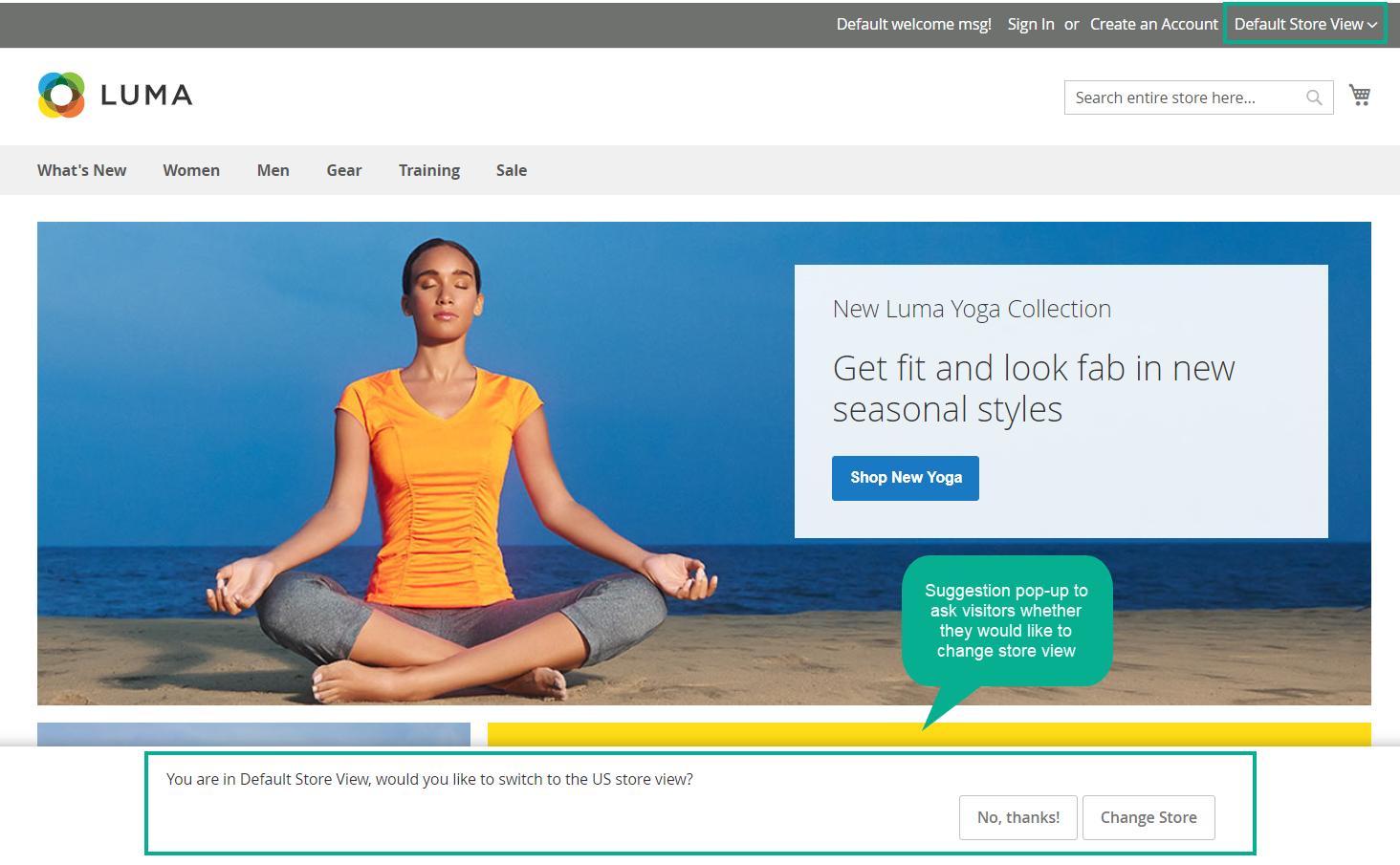Screen dimensions: 1400x865
Task: Click the Default welcome msg! text
Action: pos(913,24)
